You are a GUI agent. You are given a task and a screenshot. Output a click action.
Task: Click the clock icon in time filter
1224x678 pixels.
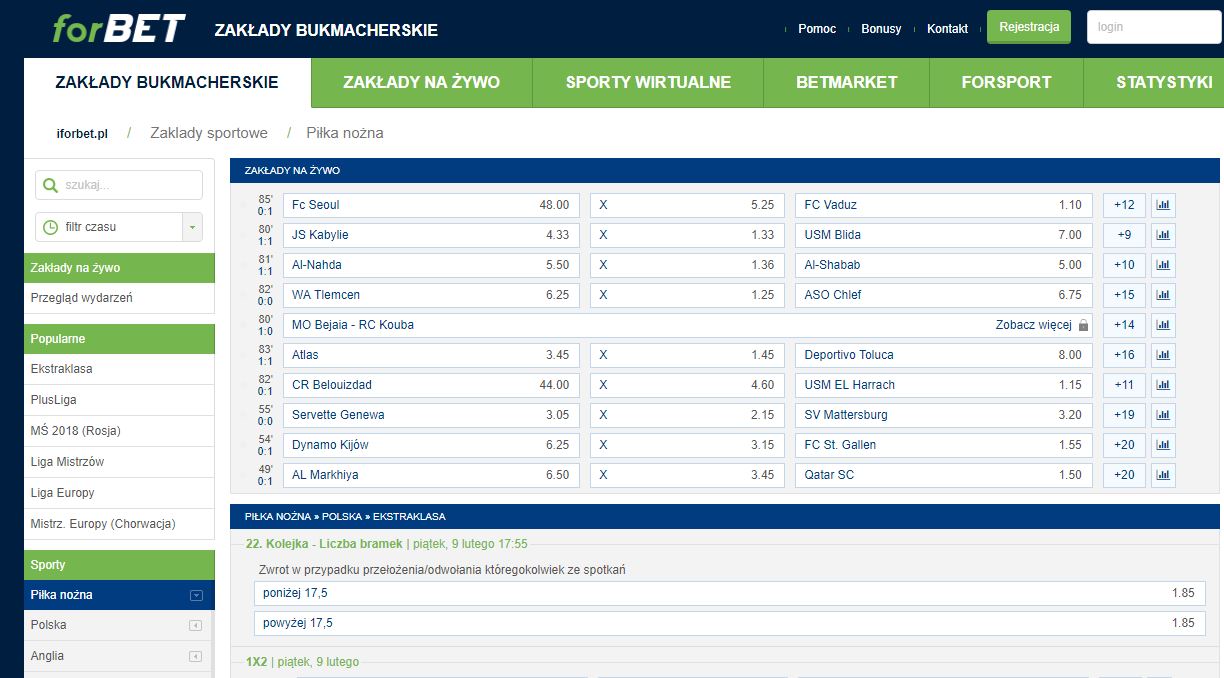(50, 227)
